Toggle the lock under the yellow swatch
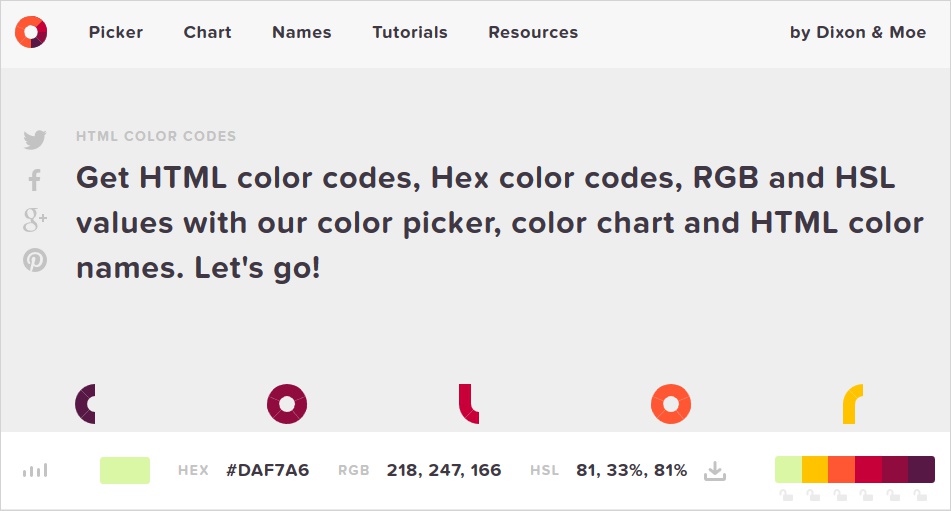Image resolution: width=951 pixels, height=511 pixels. [814, 496]
